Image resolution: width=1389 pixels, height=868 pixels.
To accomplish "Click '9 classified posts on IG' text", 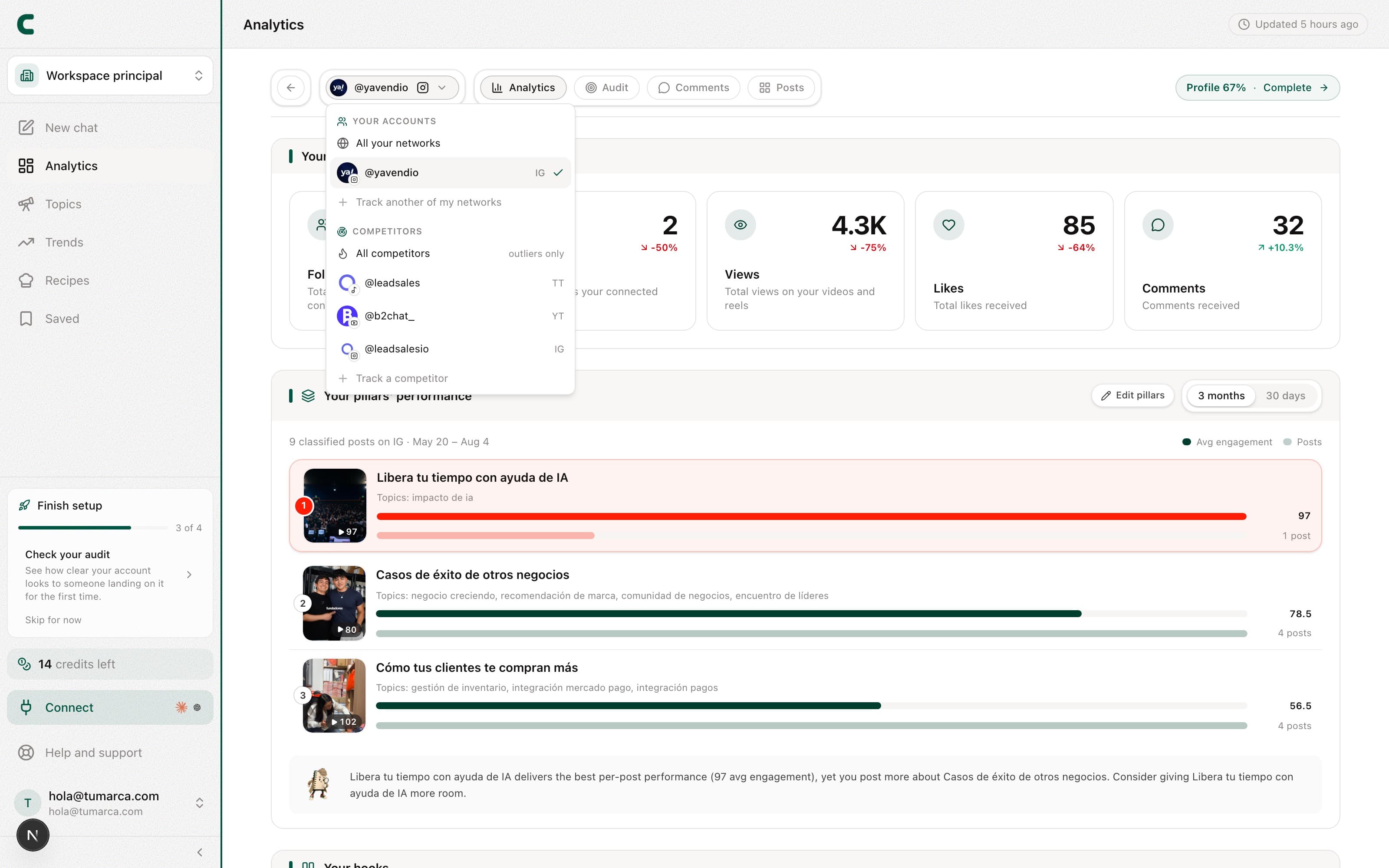I will pos(346,442).
